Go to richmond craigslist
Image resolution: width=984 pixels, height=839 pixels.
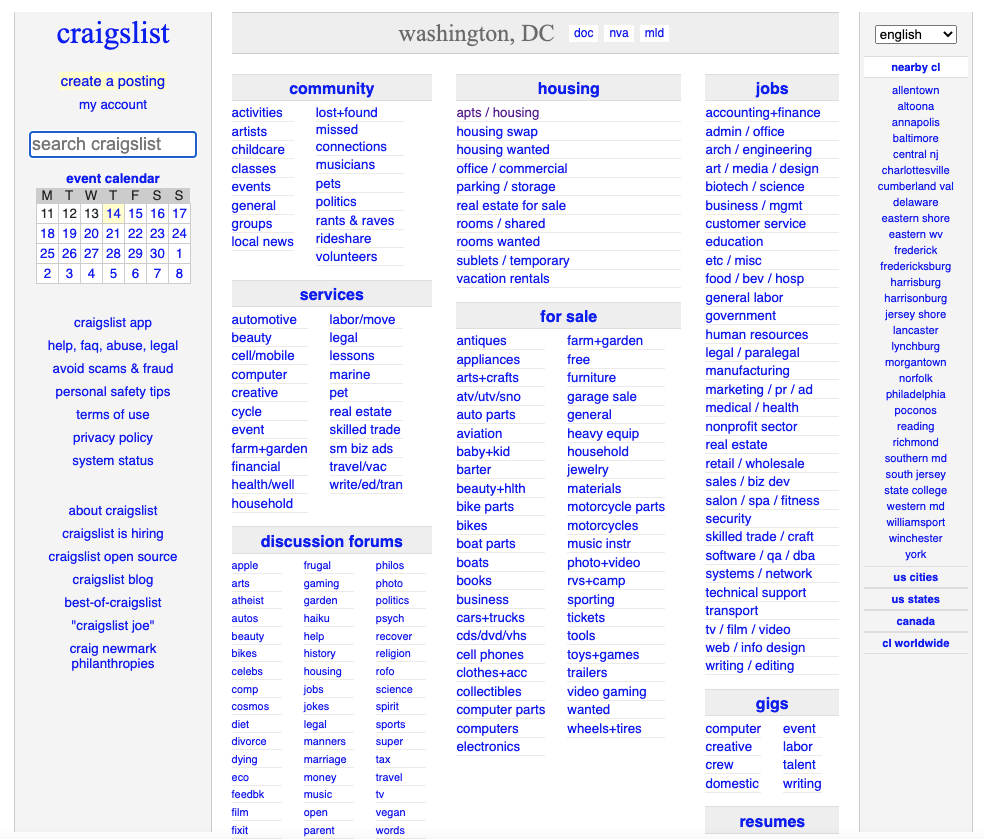[x=915, y=442]
